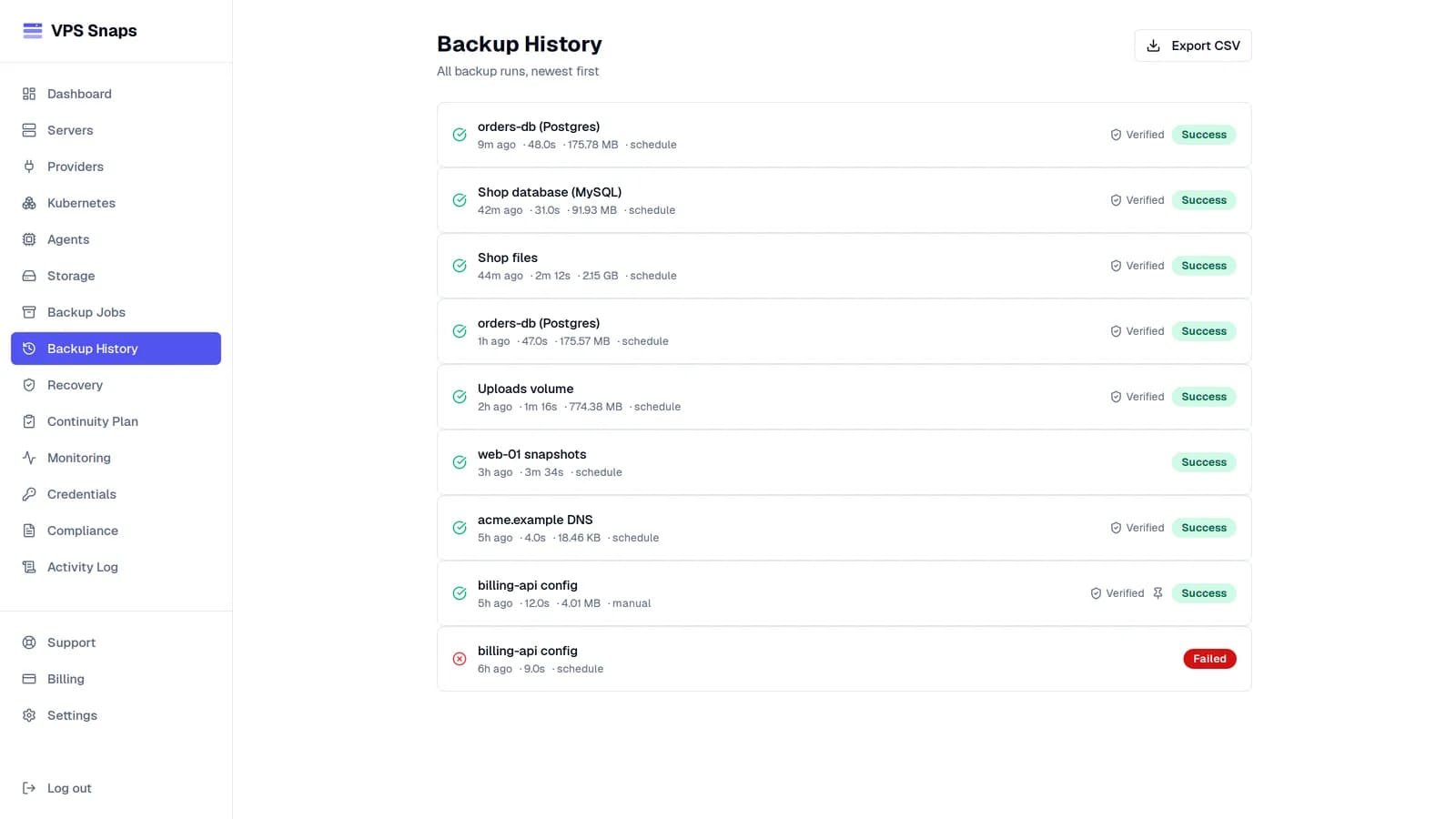1456x819 pixels.
Task: Click the Success badge for web-01 snapshots
Action: pos(1203,462)
